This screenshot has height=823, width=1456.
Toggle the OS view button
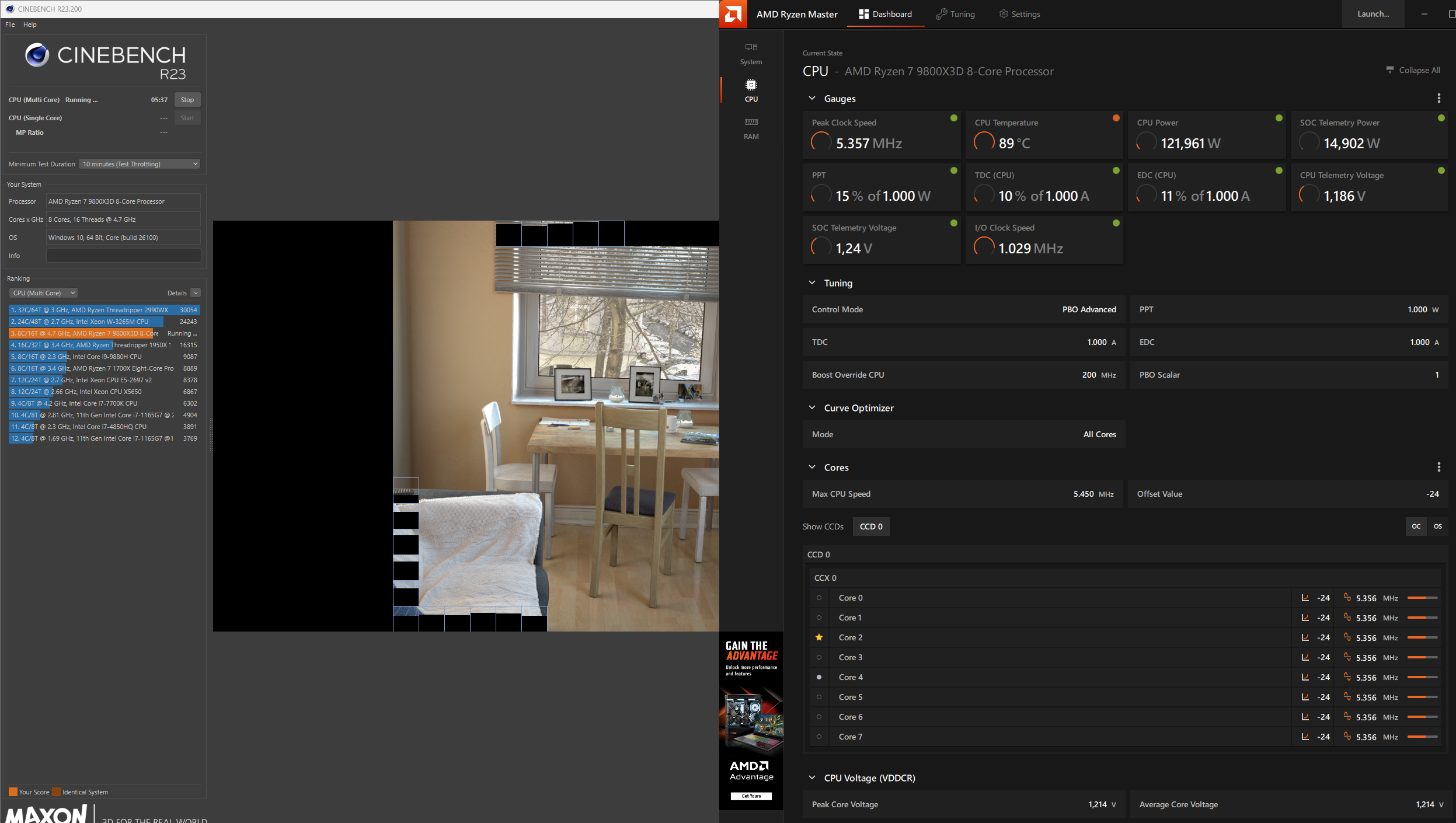[1437, 526]
